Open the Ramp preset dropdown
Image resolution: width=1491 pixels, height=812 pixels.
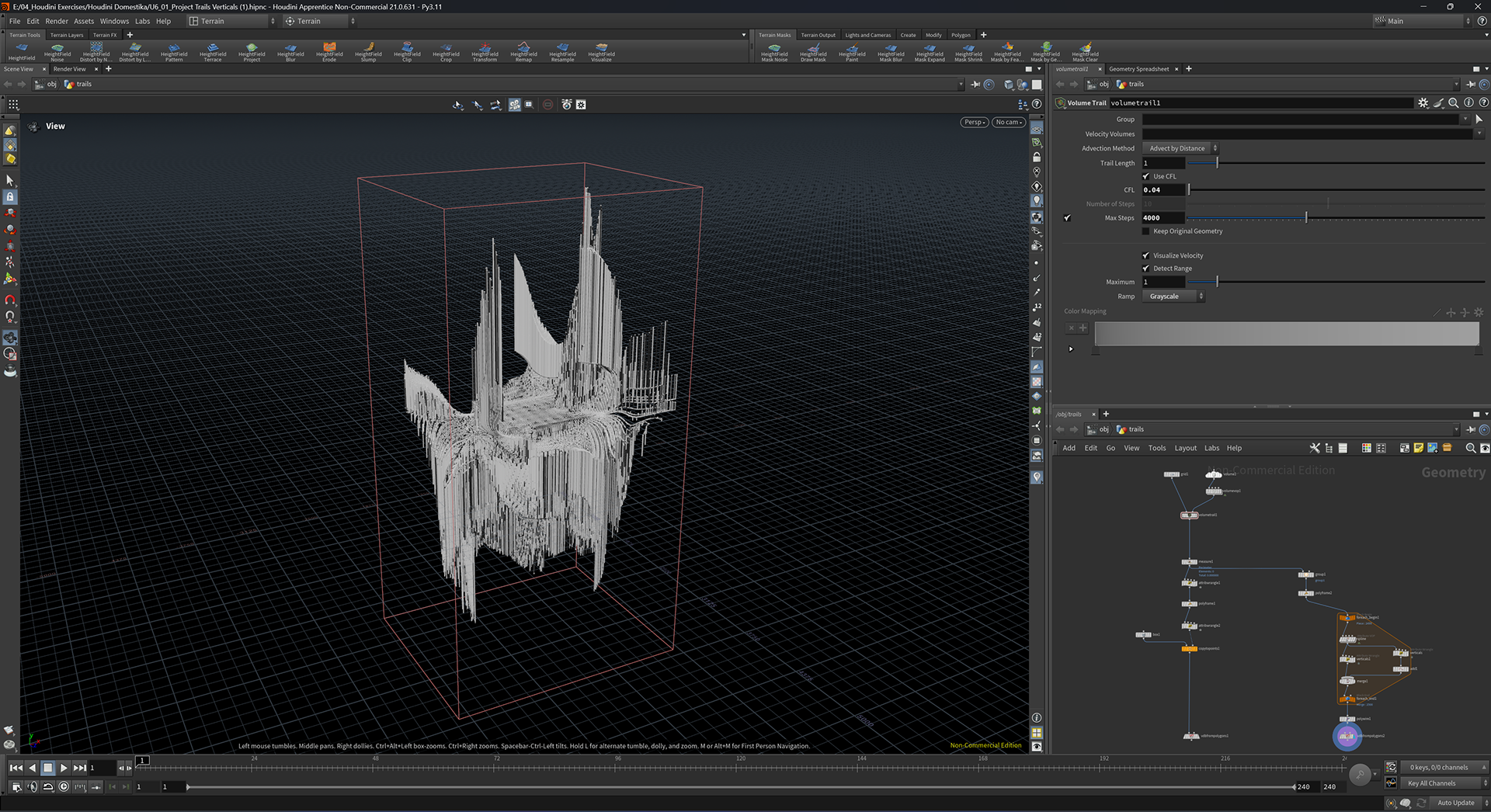click(x=1173, y=297)
